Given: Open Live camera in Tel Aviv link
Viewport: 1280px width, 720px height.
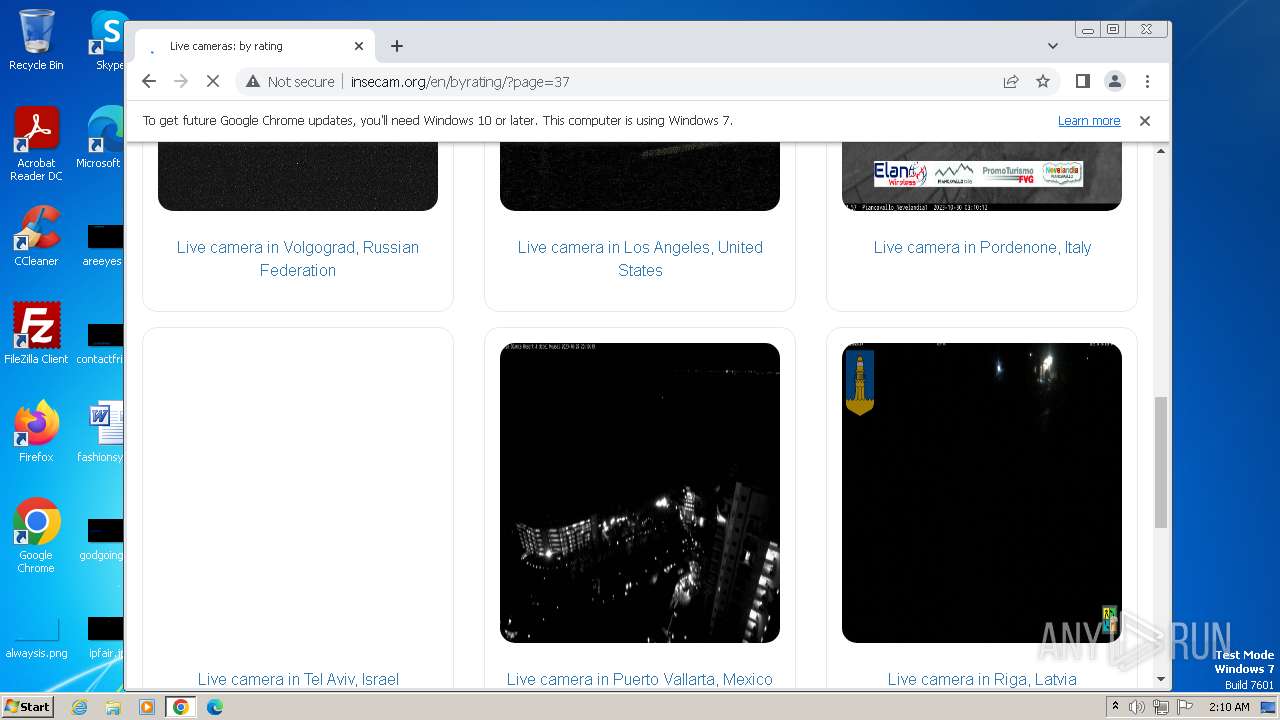Looking at the screenshot, I should (298, 679).
